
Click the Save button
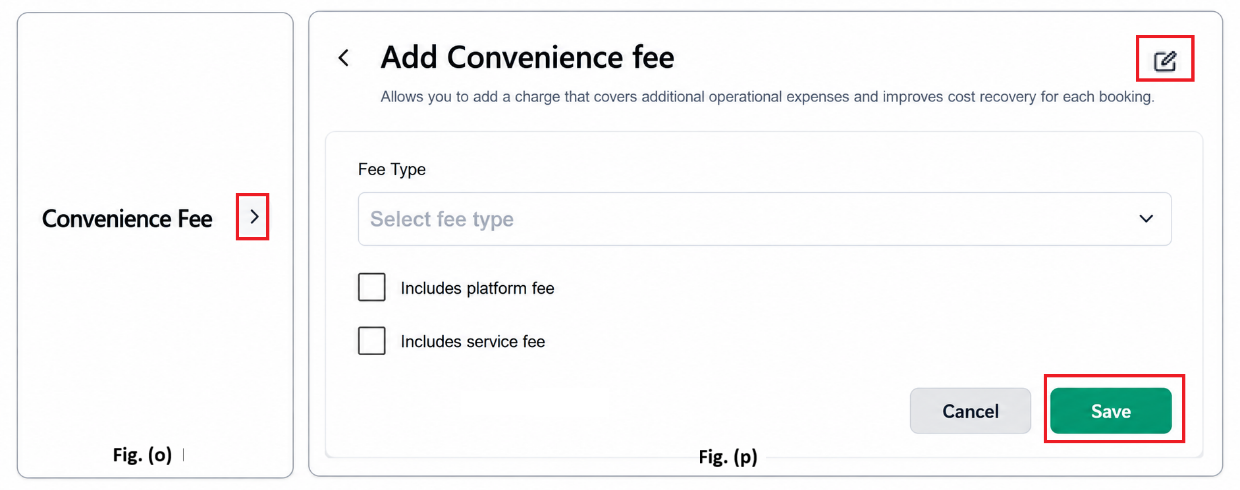pyautogui.click(x=1110, y=411)
